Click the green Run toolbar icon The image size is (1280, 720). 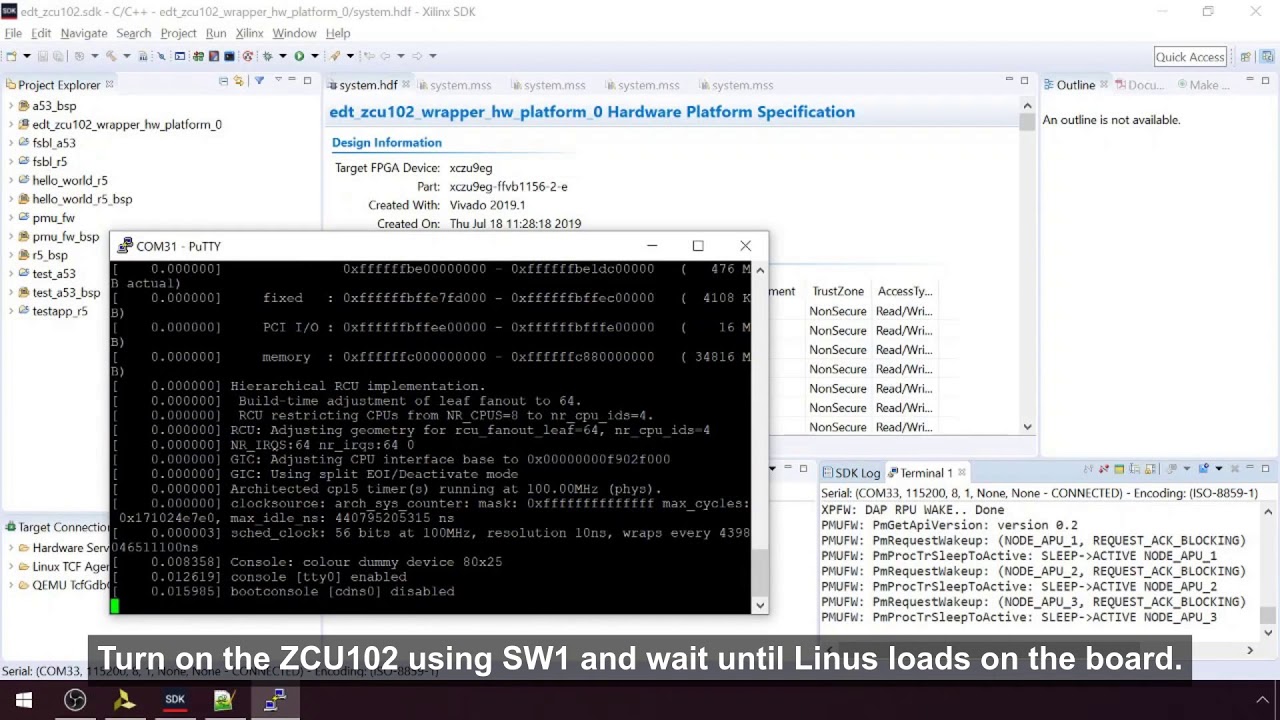tap(299, 56)
